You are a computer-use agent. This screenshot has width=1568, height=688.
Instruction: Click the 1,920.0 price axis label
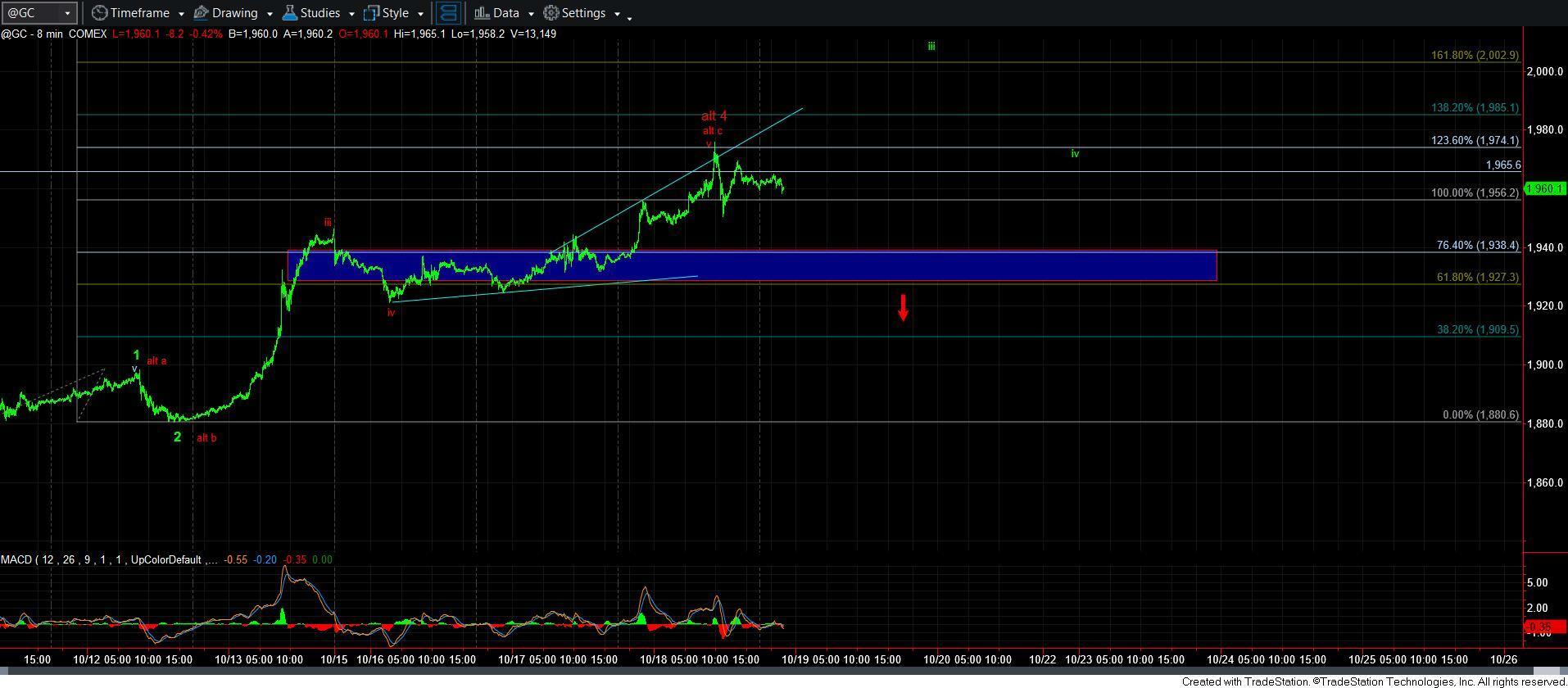(x=1545, y=306)
